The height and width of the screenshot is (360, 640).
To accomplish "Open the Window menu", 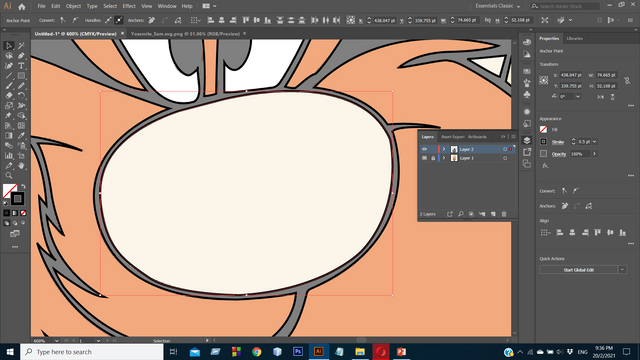I will pos(167,6).
